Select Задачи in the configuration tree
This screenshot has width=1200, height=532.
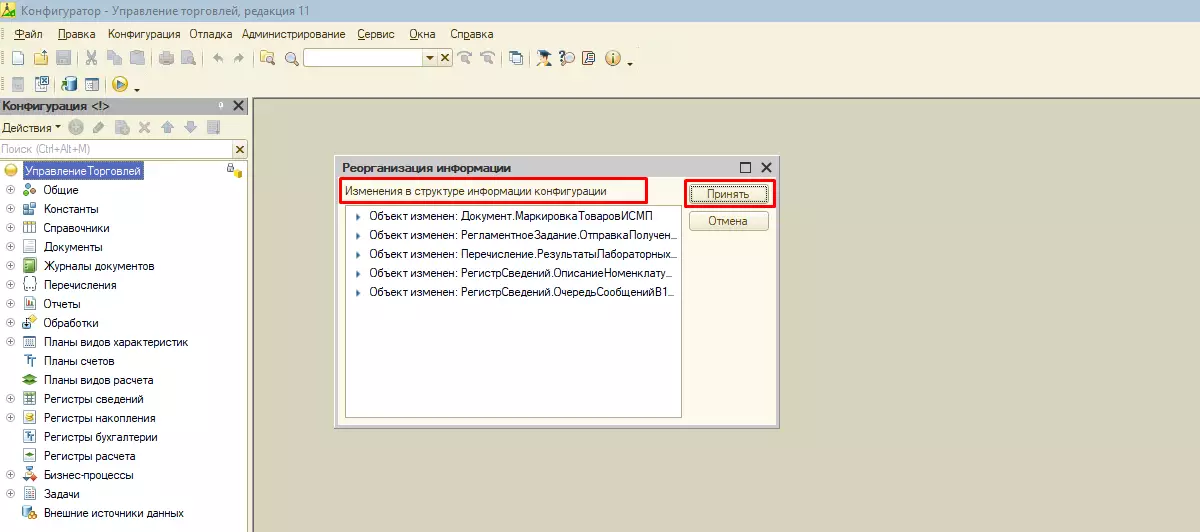(62, 494)
